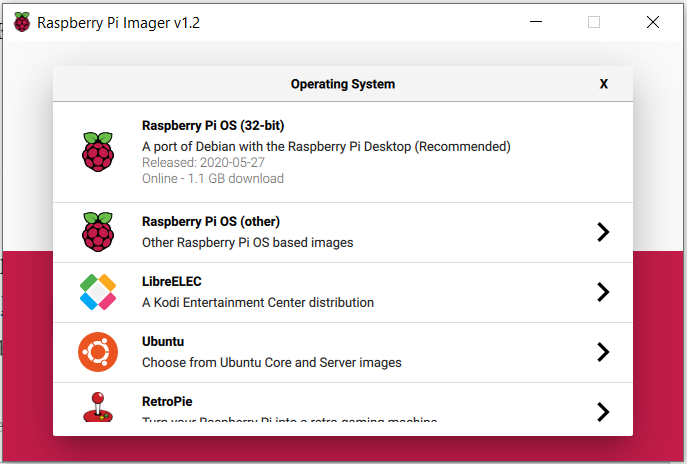Screen dimensions: 687x464
Task: Click the Raspberry Pi OS (32-bit) raspberry icon
Action: (x=98, y=152)
